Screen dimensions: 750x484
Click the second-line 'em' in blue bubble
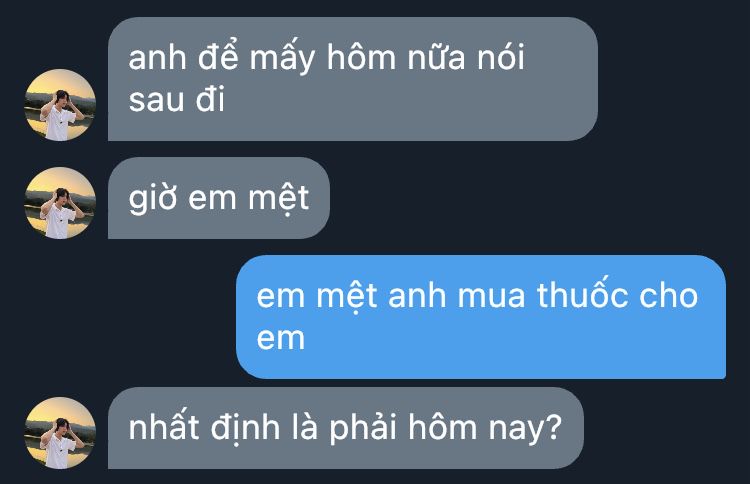tap(280, 339)
